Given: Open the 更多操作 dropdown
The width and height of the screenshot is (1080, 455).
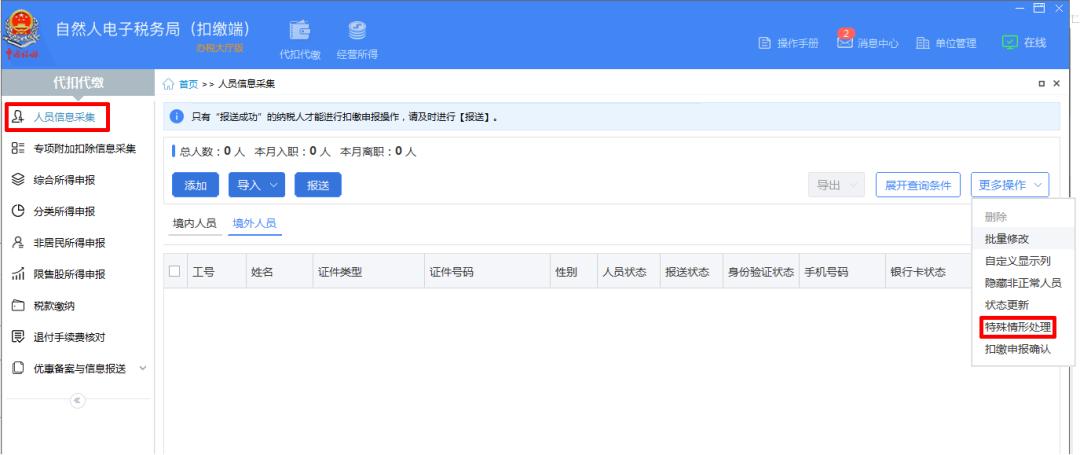Looking at the screenshot, I should (x=1013, y=185).
